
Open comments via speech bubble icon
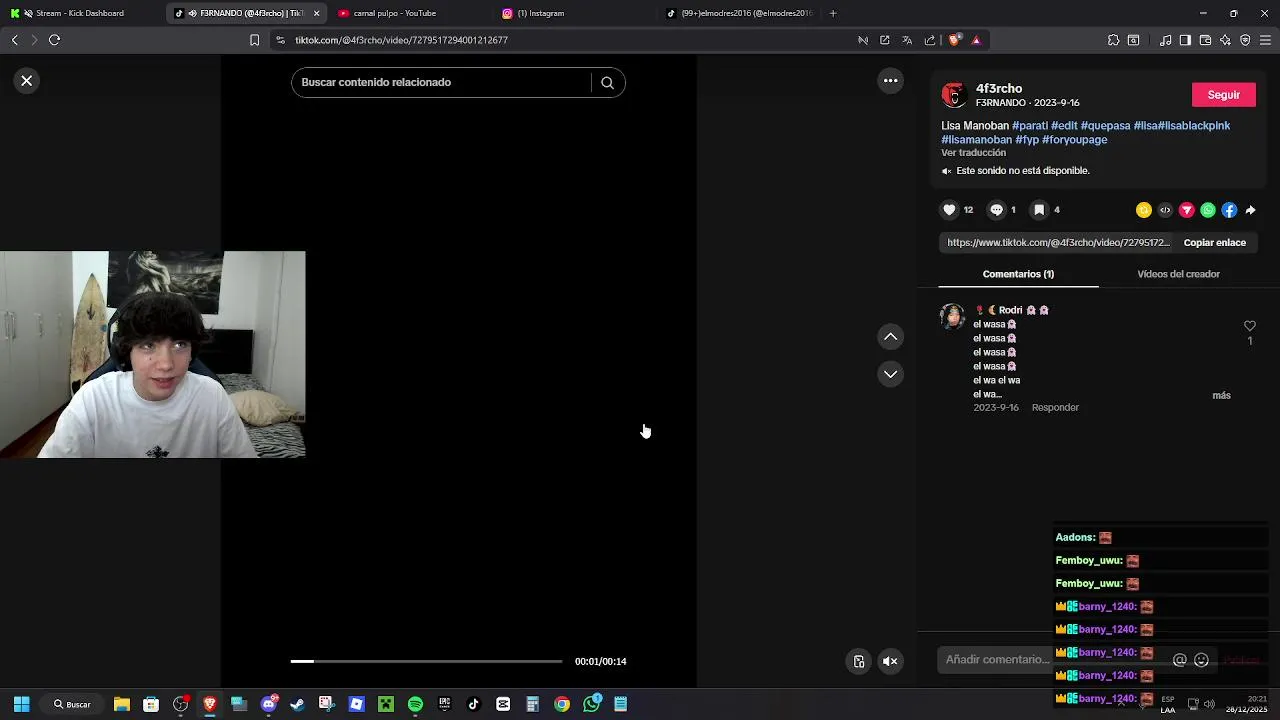click(996, 210)
